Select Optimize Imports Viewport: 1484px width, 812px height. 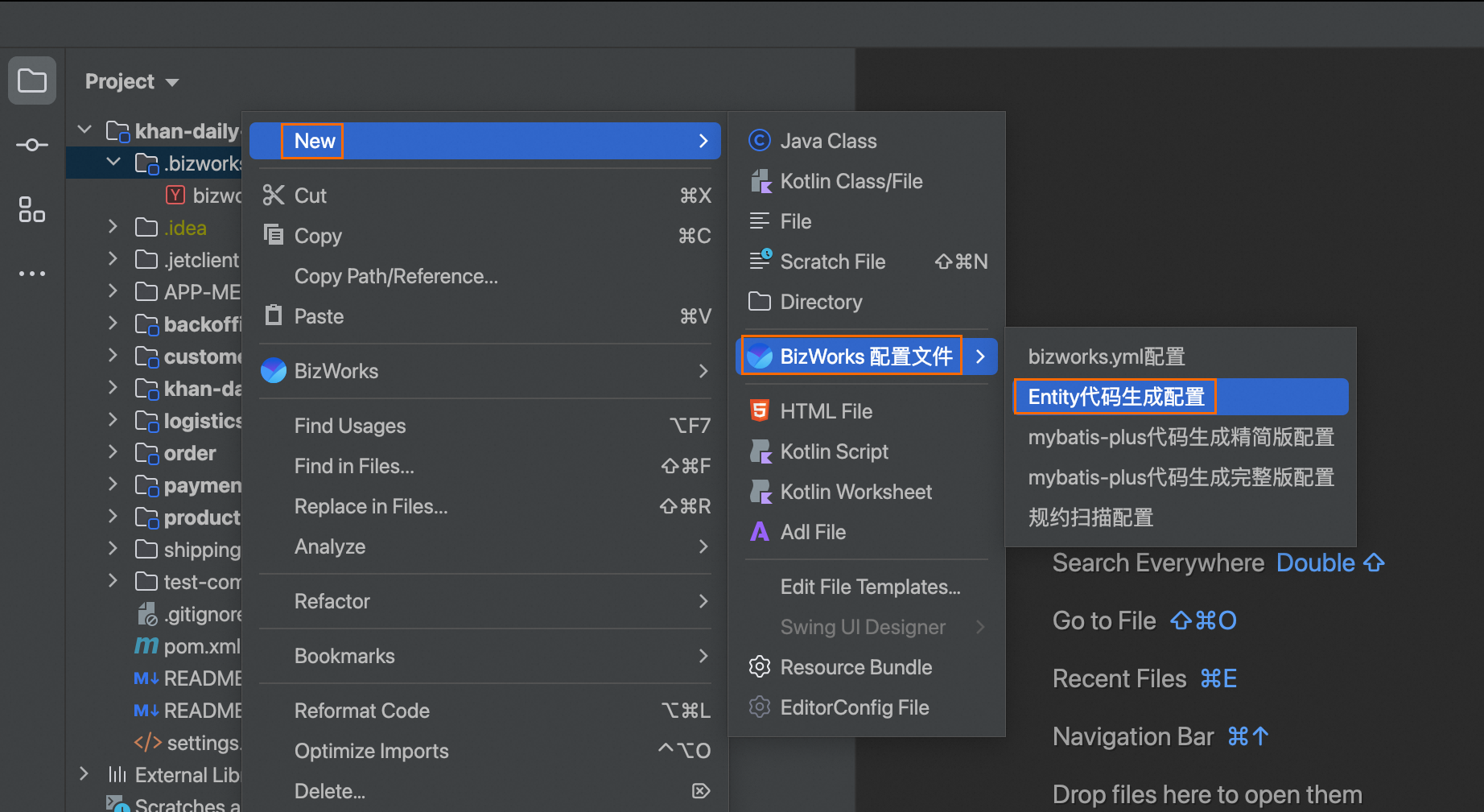click(x=485, y=751)
